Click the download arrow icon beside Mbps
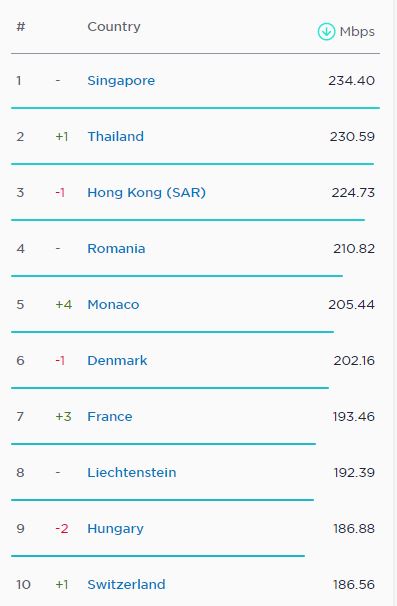This screenshot has width=397, height=606. (326, 31)
